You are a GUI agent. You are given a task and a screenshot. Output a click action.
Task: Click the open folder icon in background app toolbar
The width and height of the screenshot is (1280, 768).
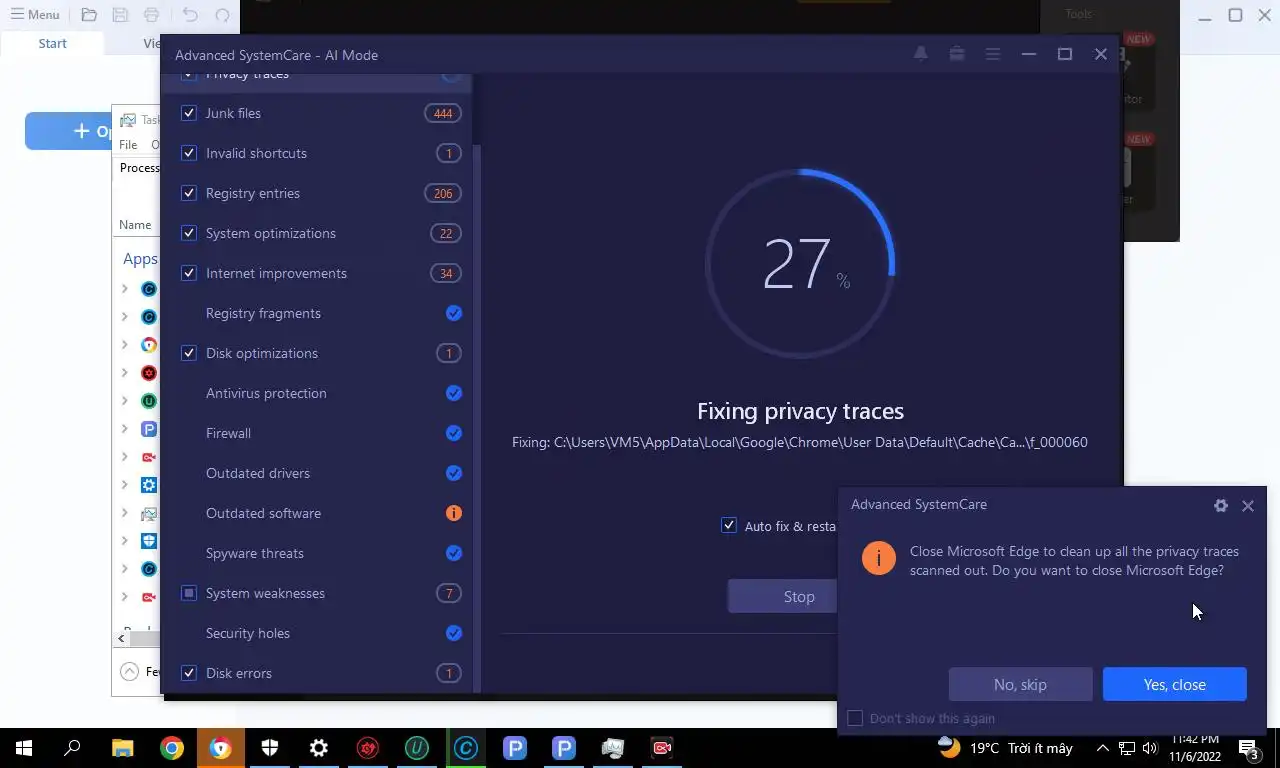tap(89, 15)
